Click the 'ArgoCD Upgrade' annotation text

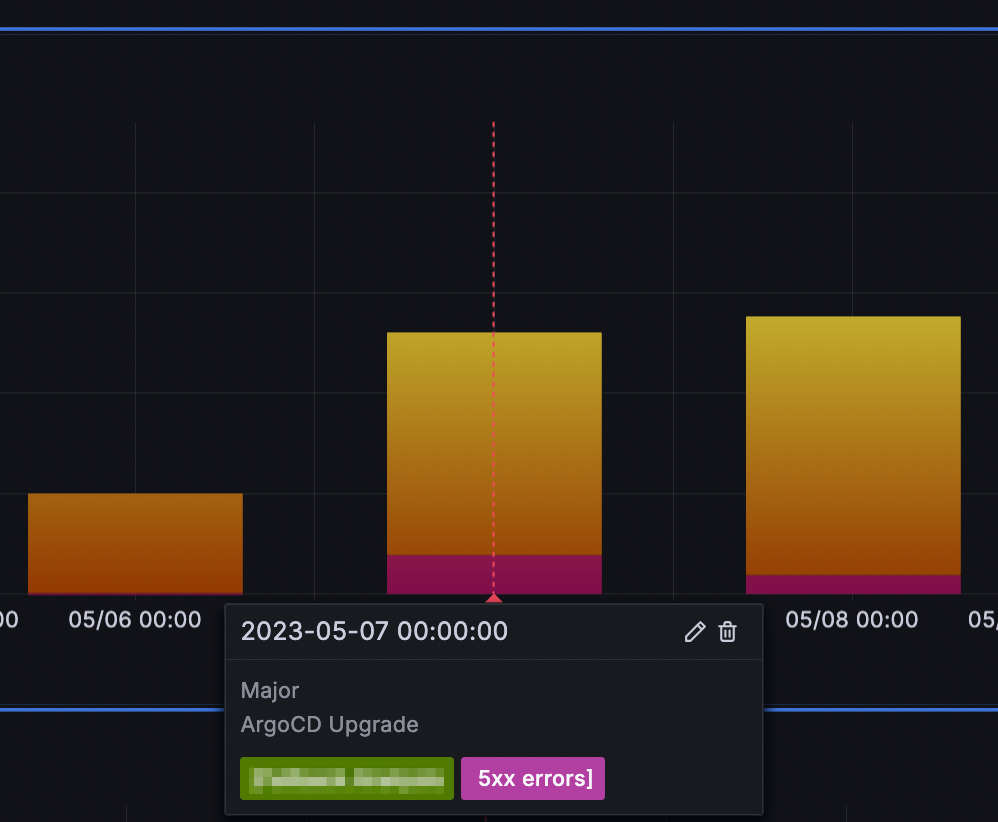click(330, 725)
